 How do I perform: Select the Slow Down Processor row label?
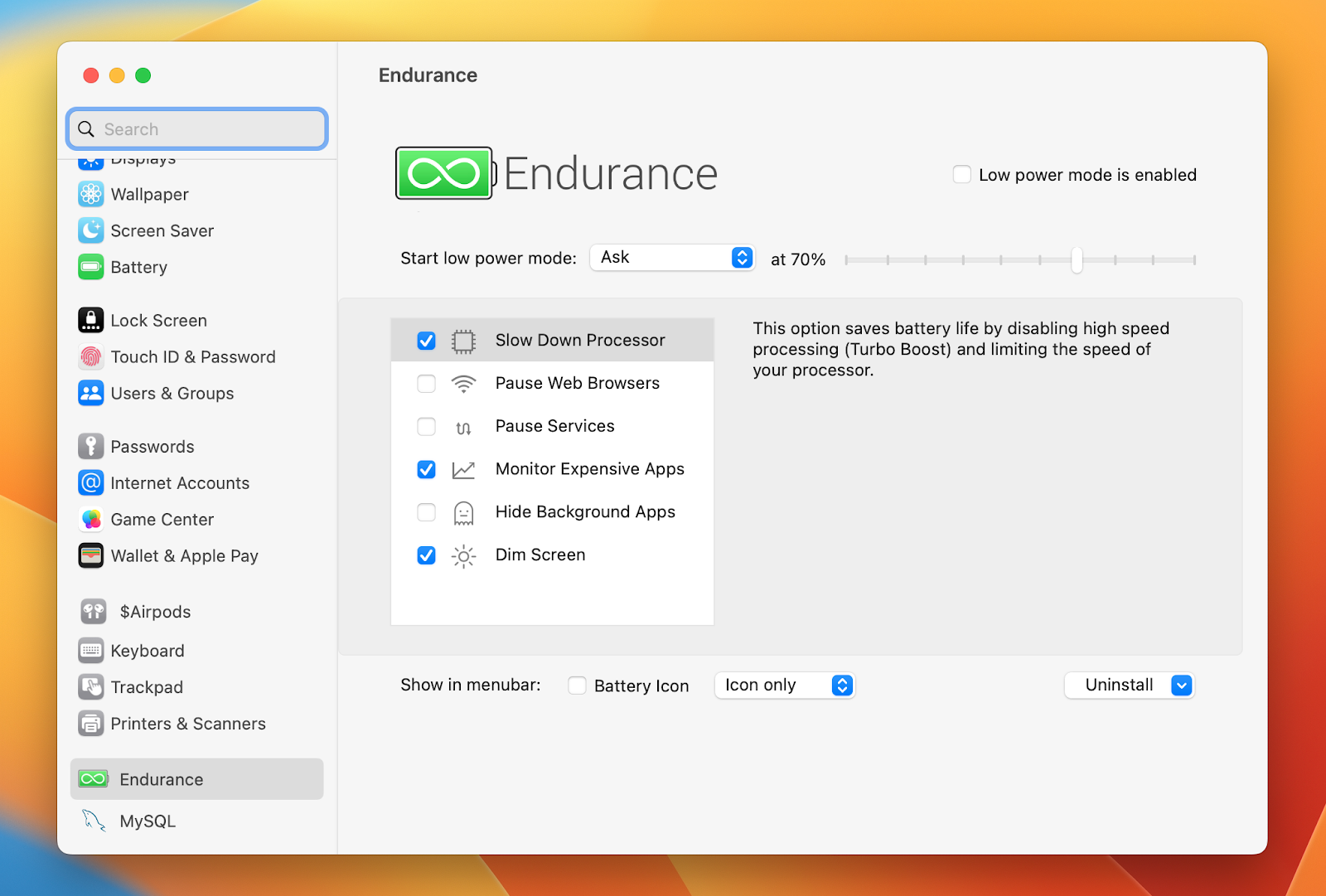pyautogui.click(x=580, y=340)
